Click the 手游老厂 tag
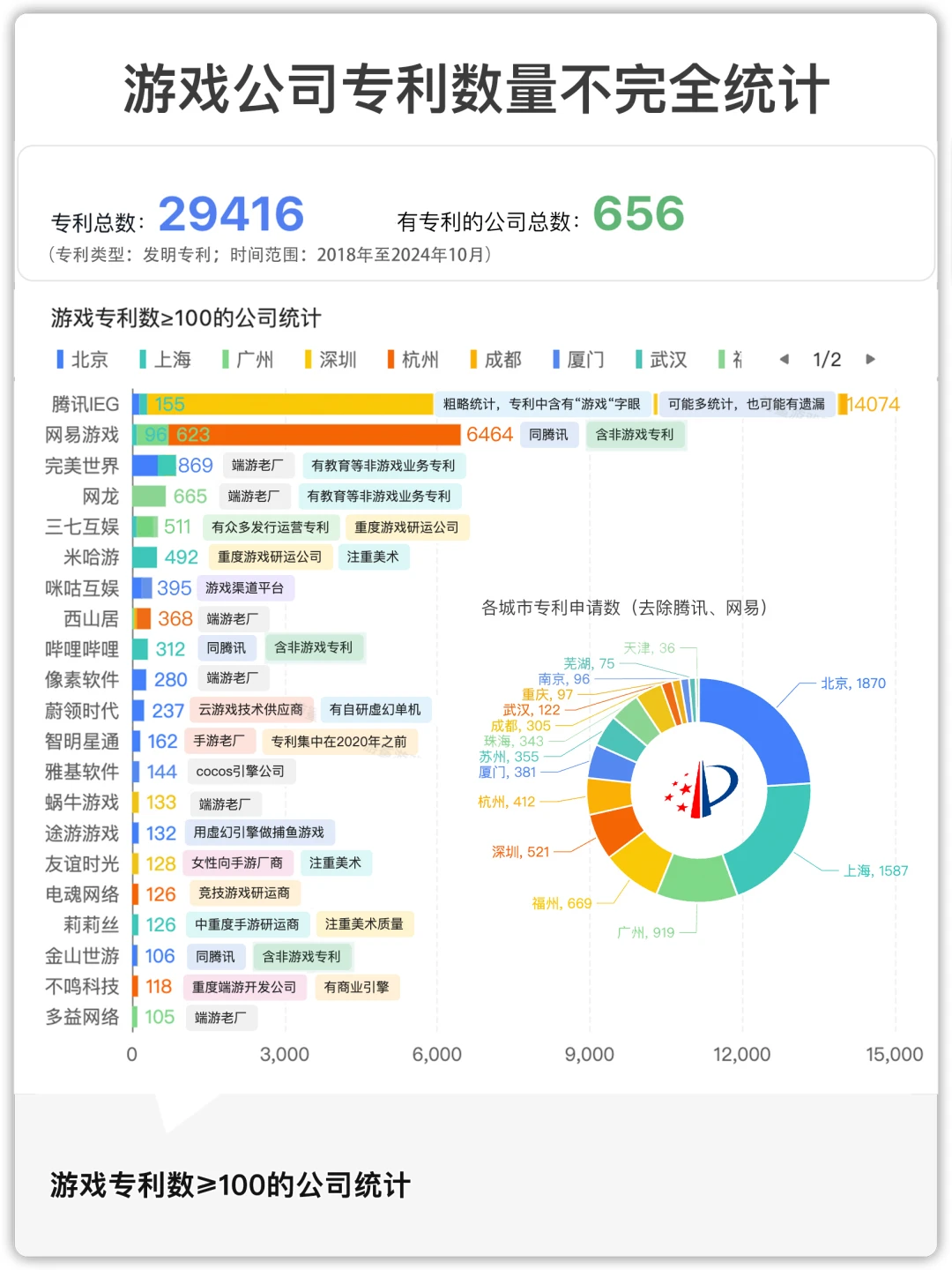 click(x=219, y=741)
